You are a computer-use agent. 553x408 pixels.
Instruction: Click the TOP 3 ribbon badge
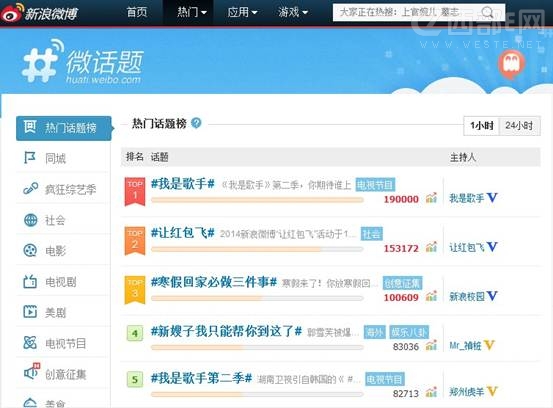click(x=135, y=290)
